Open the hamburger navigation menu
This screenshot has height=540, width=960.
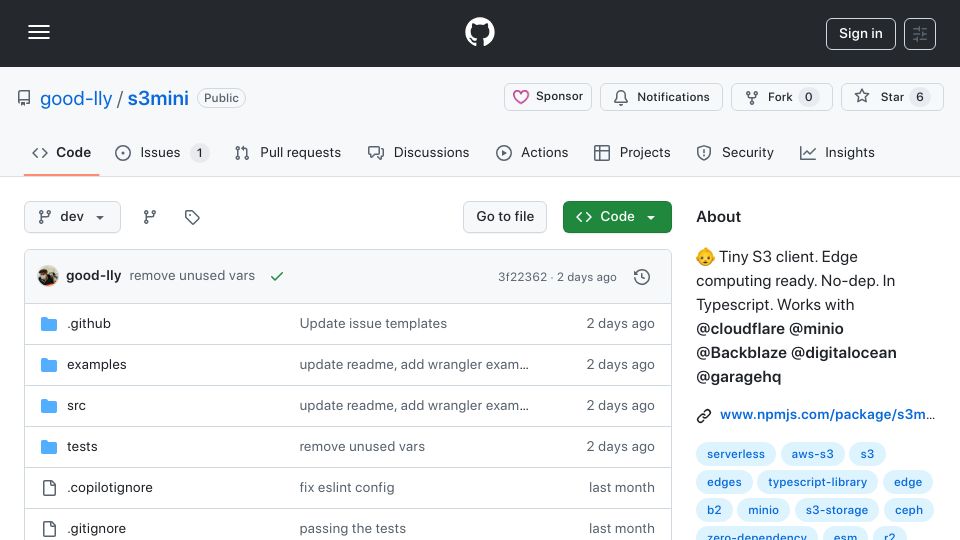(x=39, y=32)
